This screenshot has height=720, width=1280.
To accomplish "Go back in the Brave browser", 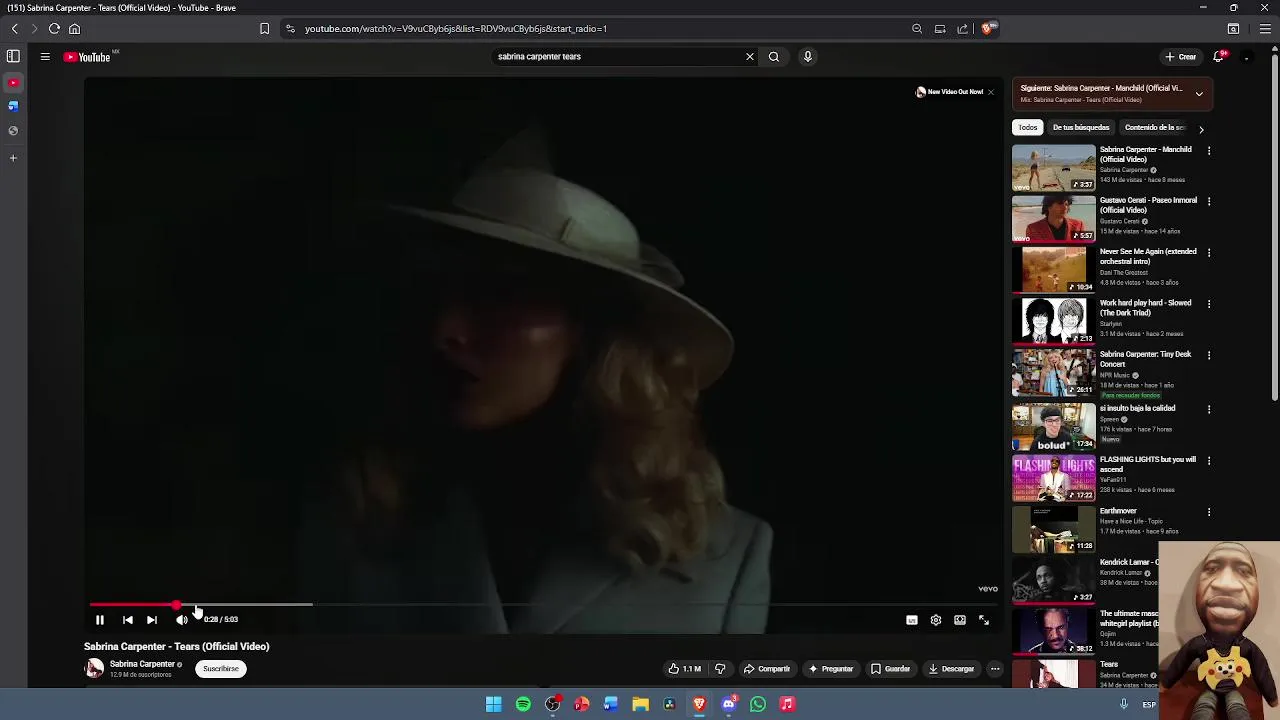I will [14, 29].
